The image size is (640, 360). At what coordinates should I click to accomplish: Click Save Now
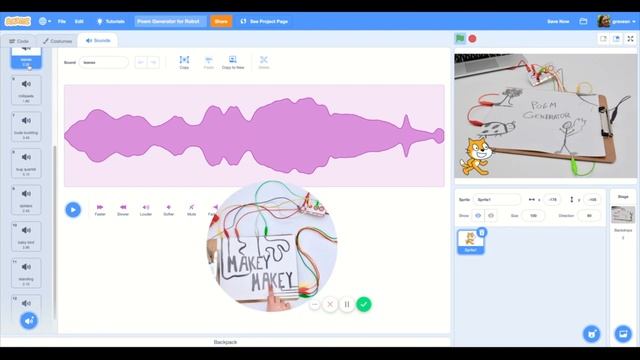558,21
